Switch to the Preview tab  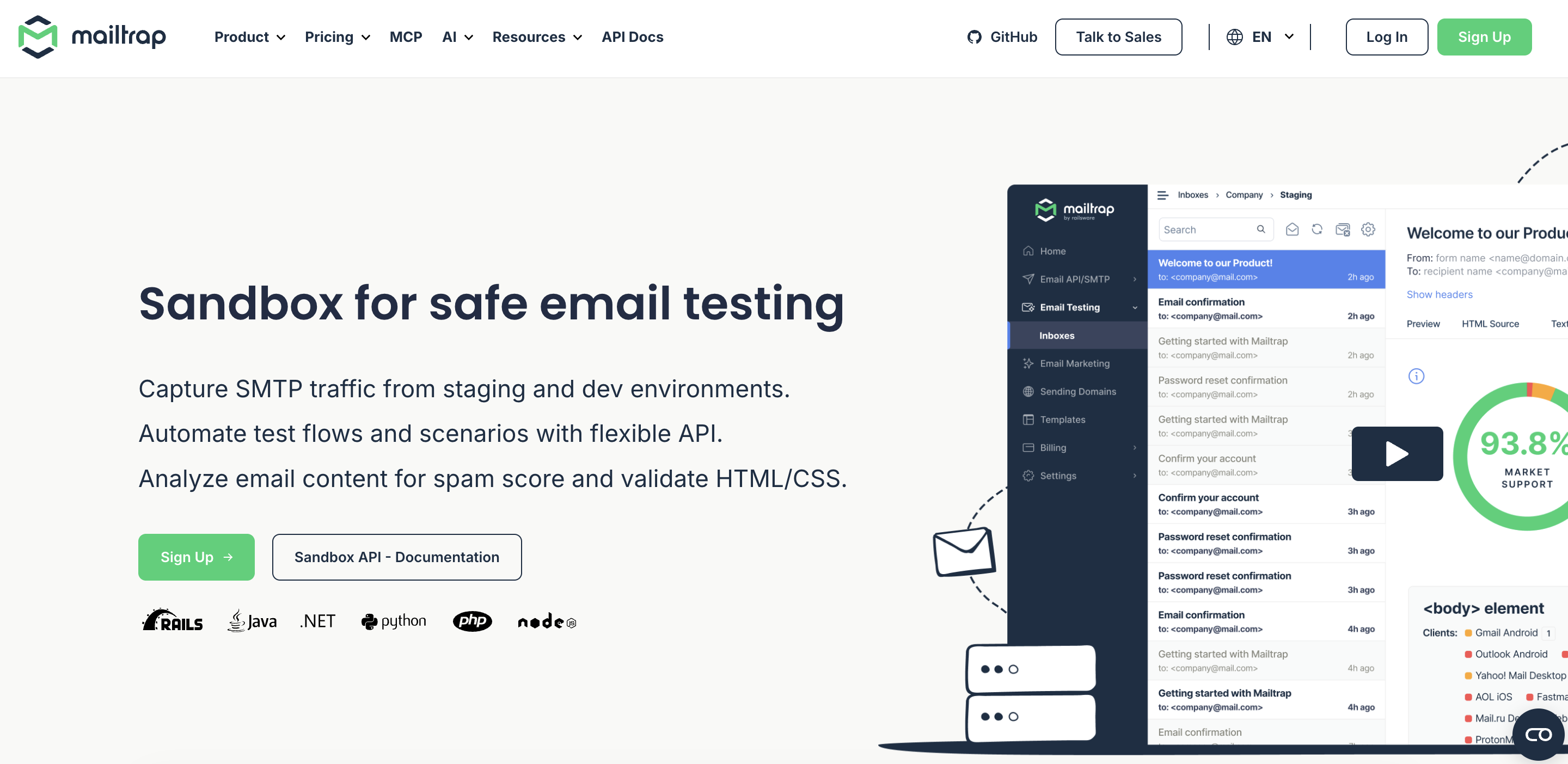coord(1423,324)
